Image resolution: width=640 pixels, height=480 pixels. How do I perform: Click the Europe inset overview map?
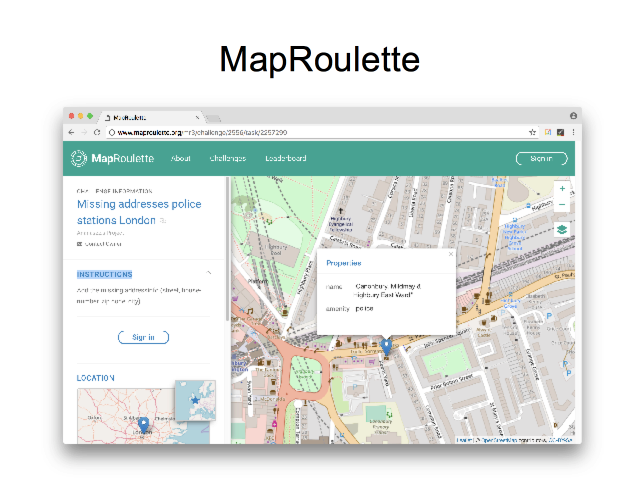(196, 400)
